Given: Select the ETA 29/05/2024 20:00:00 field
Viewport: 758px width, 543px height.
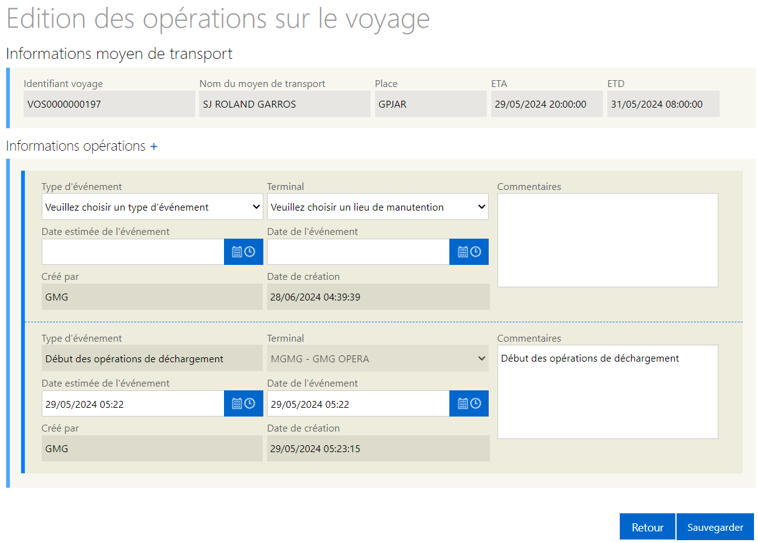Looking at the screenshot, I should click(x=547, y=104).
